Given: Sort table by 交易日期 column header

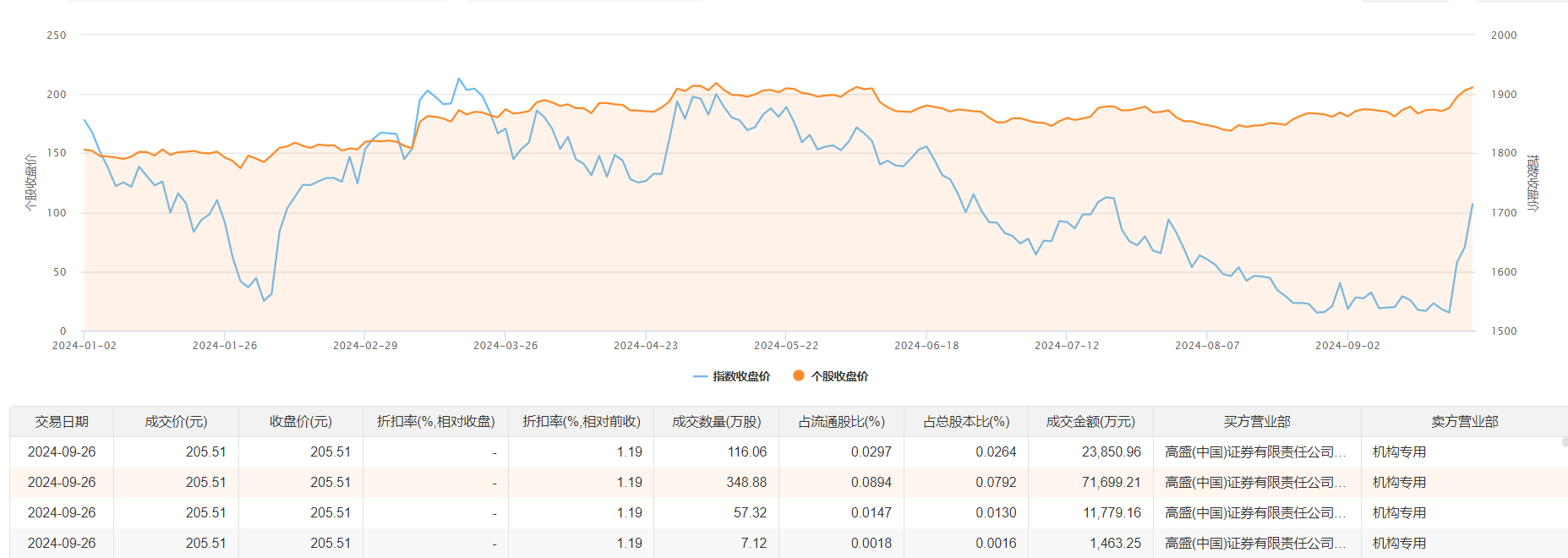Looking at the screenshot, I should 62,421.
